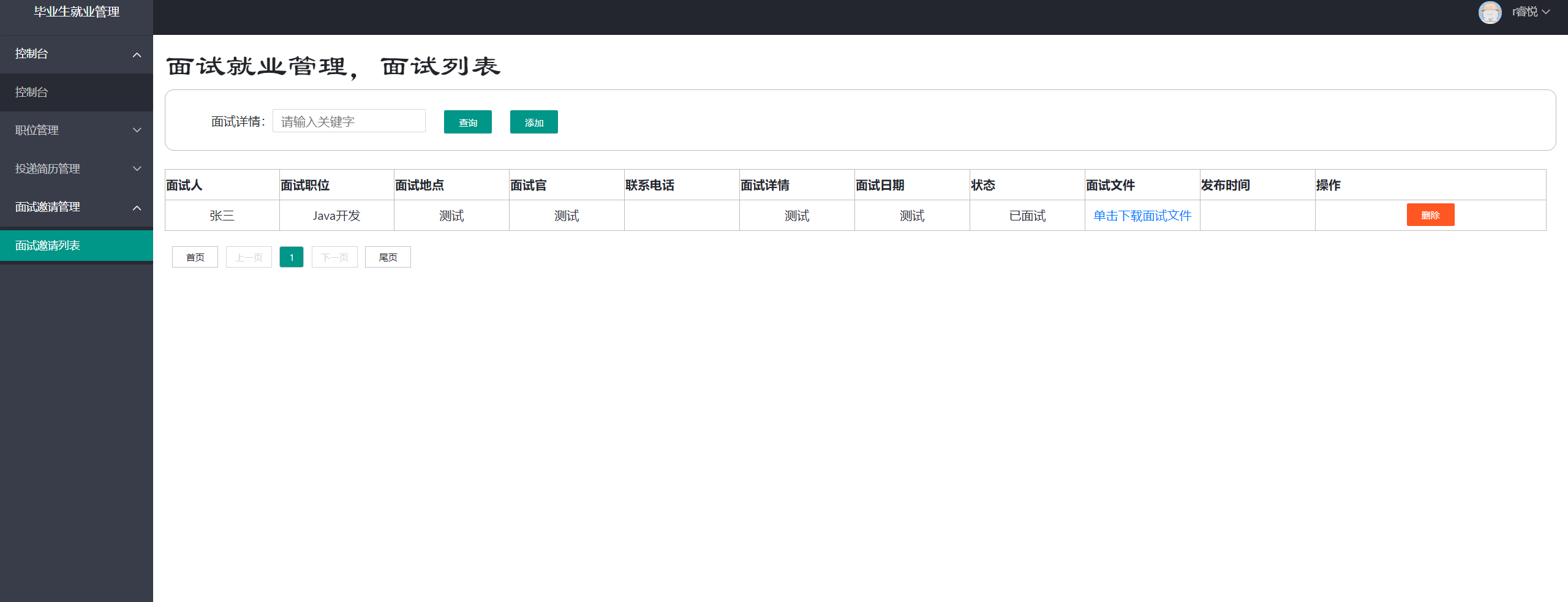
Task: Download file via 单击下载面试文件 link
Action: pos(1142,216)
